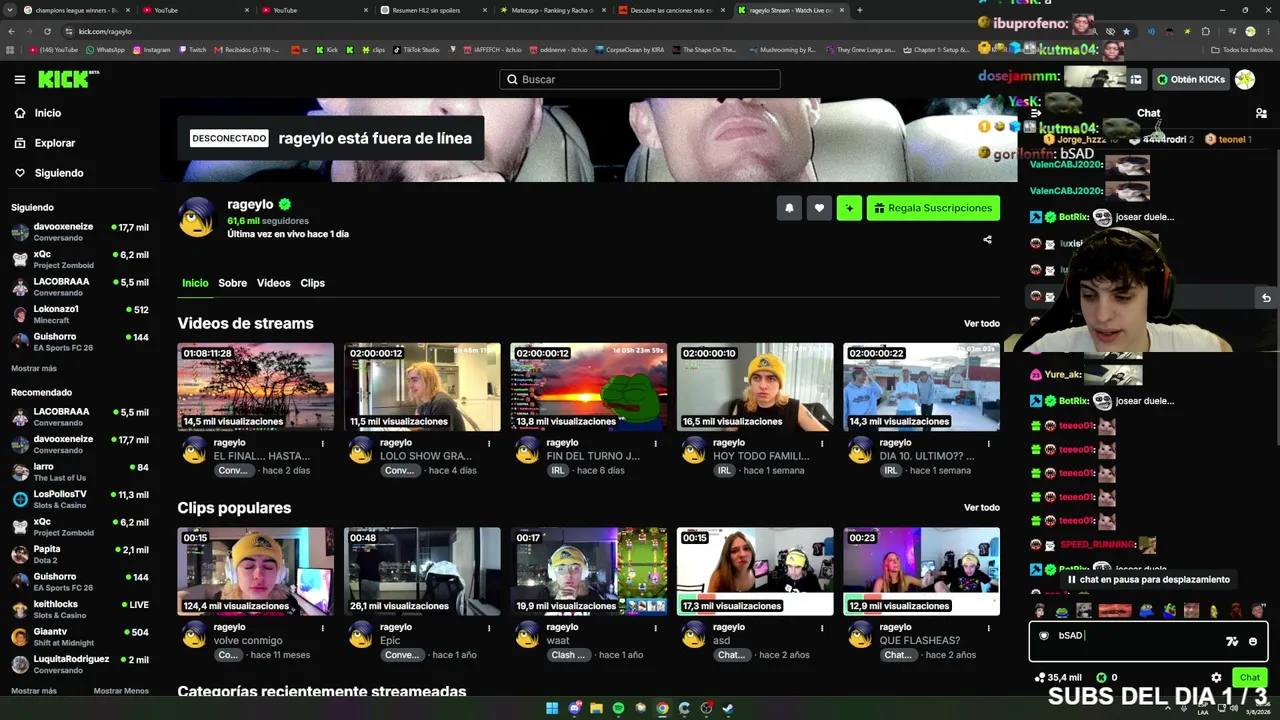Click the 7TV icon in chat input
The image size is (1280, 720).
(x=1232, y=642)
